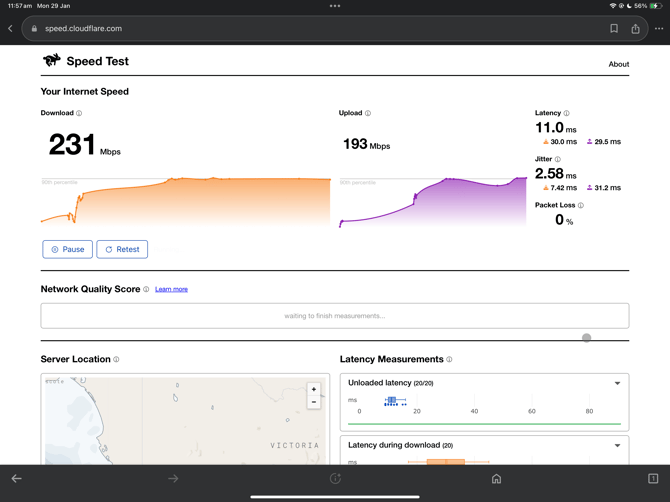Zoom in on the server map
Screen dimensions: 670x502
[314, 389]
